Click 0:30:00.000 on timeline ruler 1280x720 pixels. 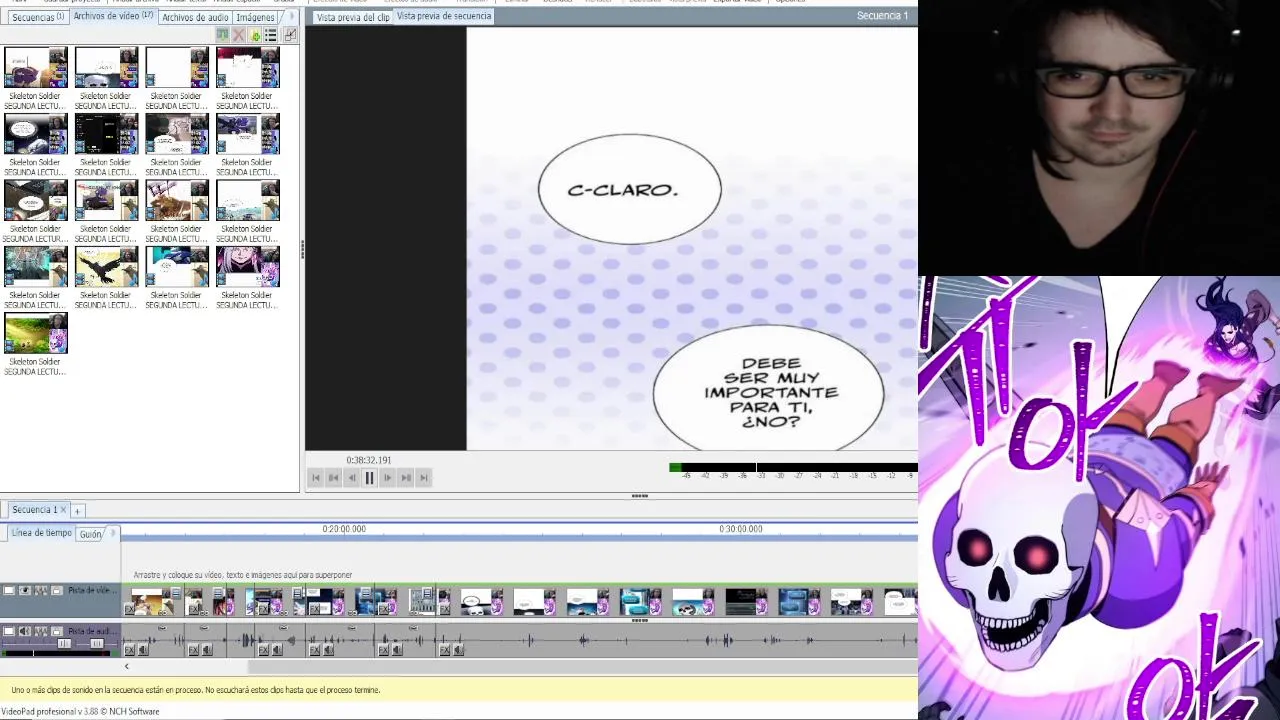click(741, 529)
